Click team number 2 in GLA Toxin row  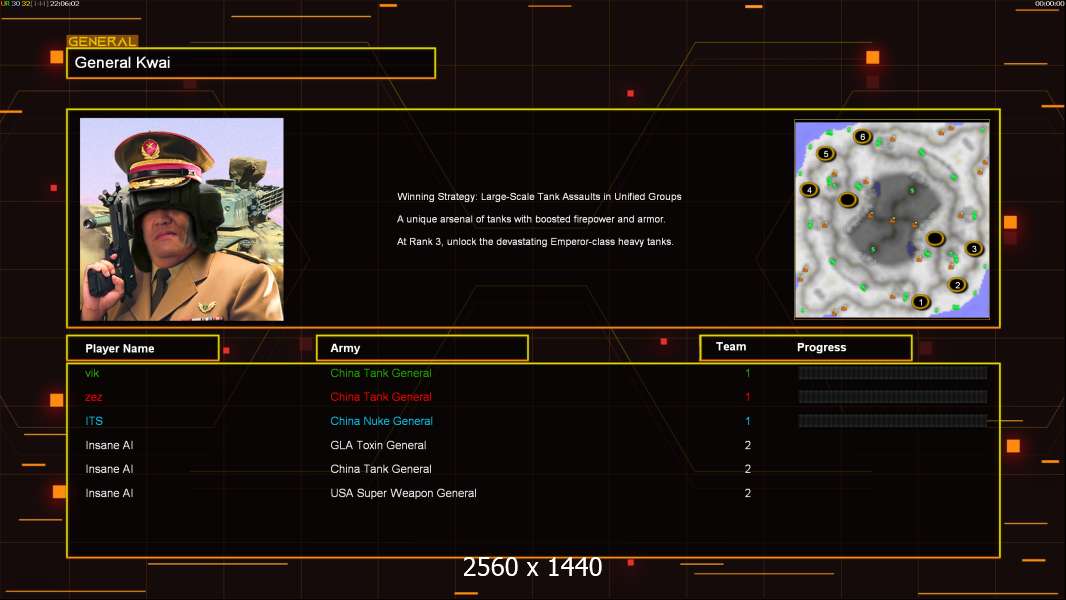[748, 445]
